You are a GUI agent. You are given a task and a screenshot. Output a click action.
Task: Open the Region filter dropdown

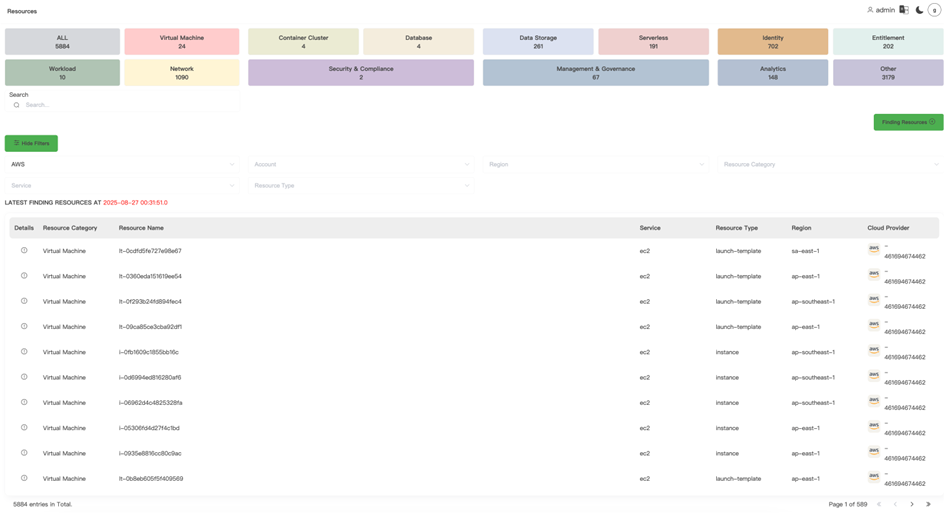pos(596,164)
